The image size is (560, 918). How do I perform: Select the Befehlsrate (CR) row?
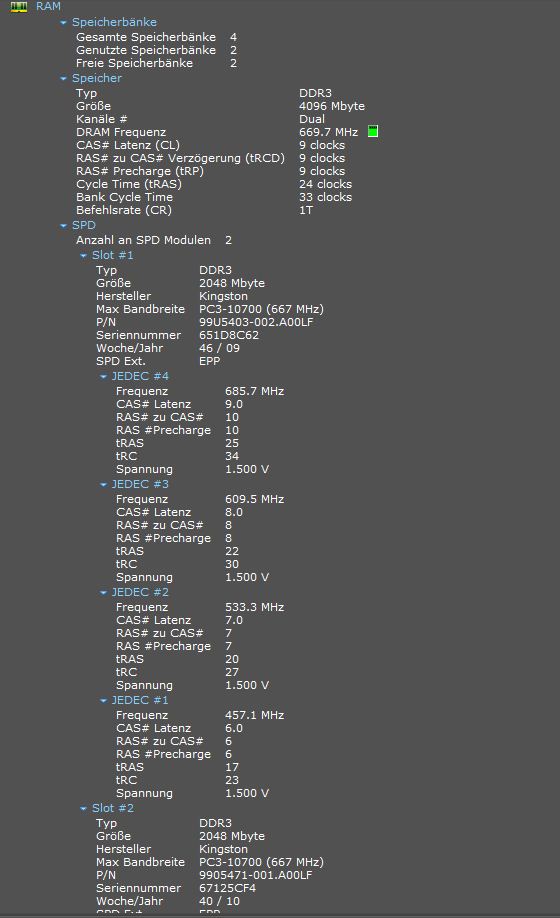click(x=195, y=210)
